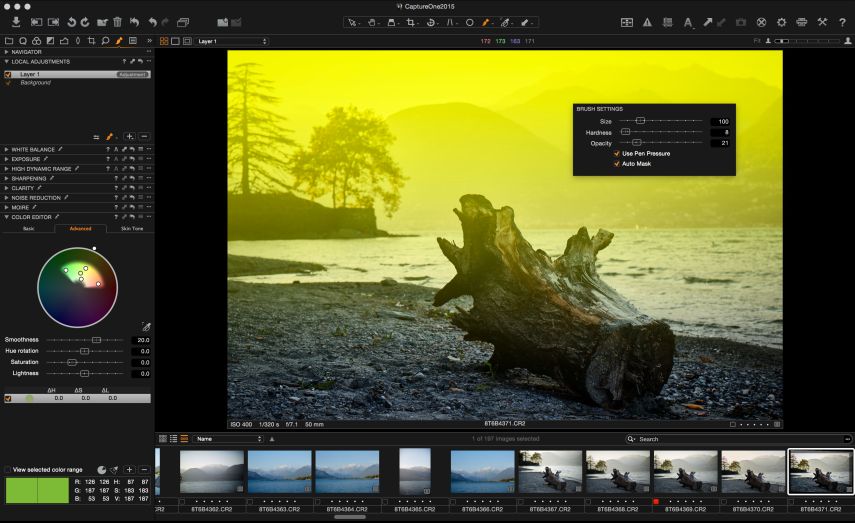This screenshot has height=523, width=855.
Task: Click the Import images icon
Action: 16,22
